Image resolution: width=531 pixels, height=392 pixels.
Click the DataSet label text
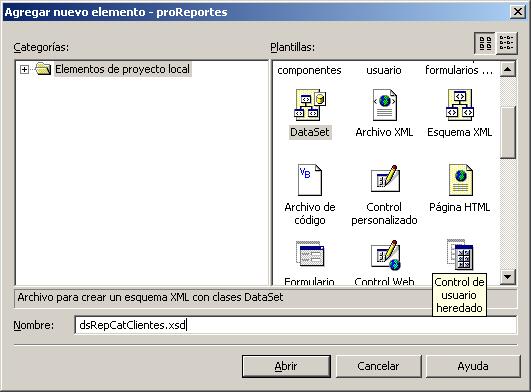310,132
